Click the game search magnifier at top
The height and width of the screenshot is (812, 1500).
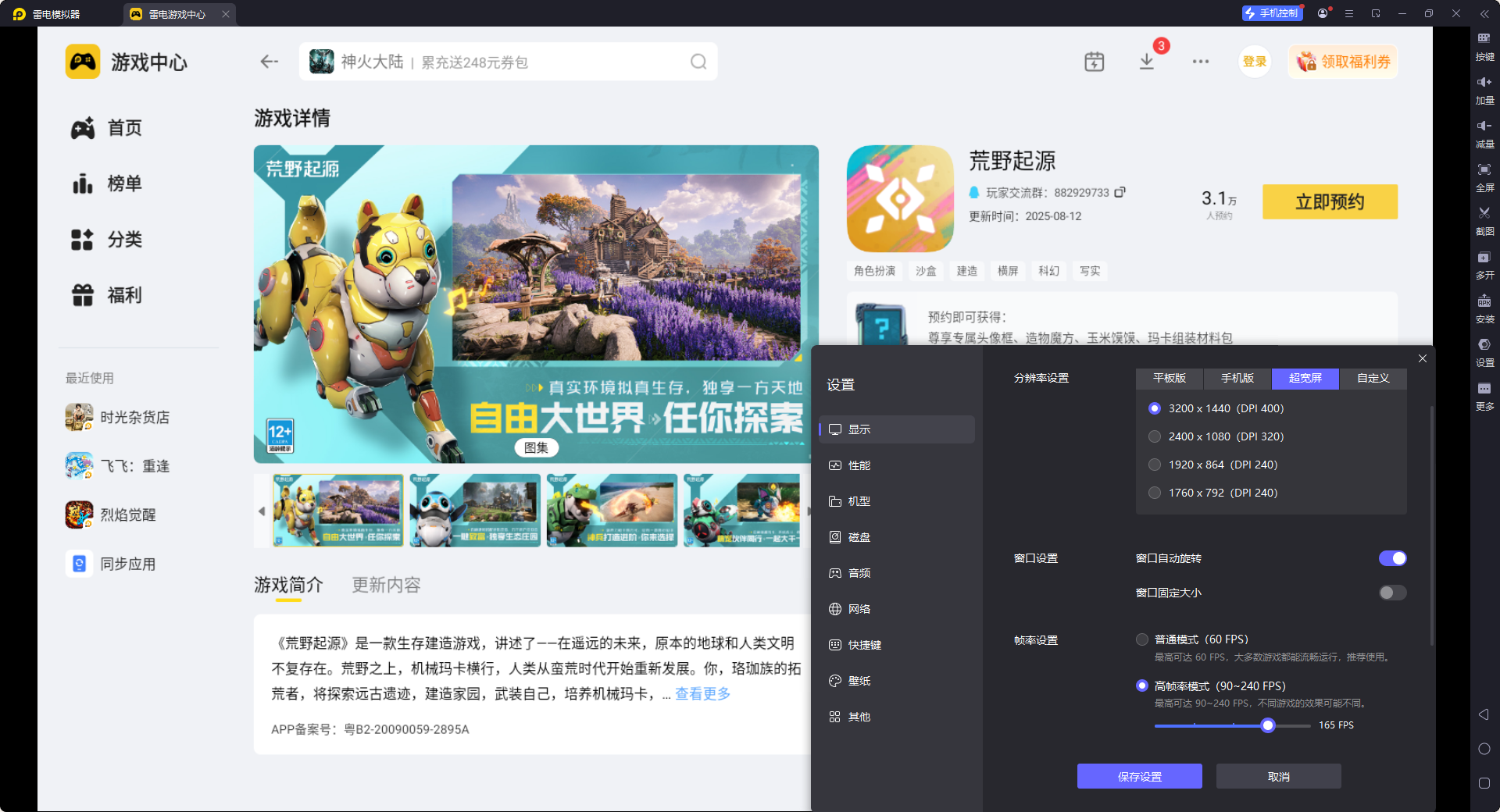point(698,62)
